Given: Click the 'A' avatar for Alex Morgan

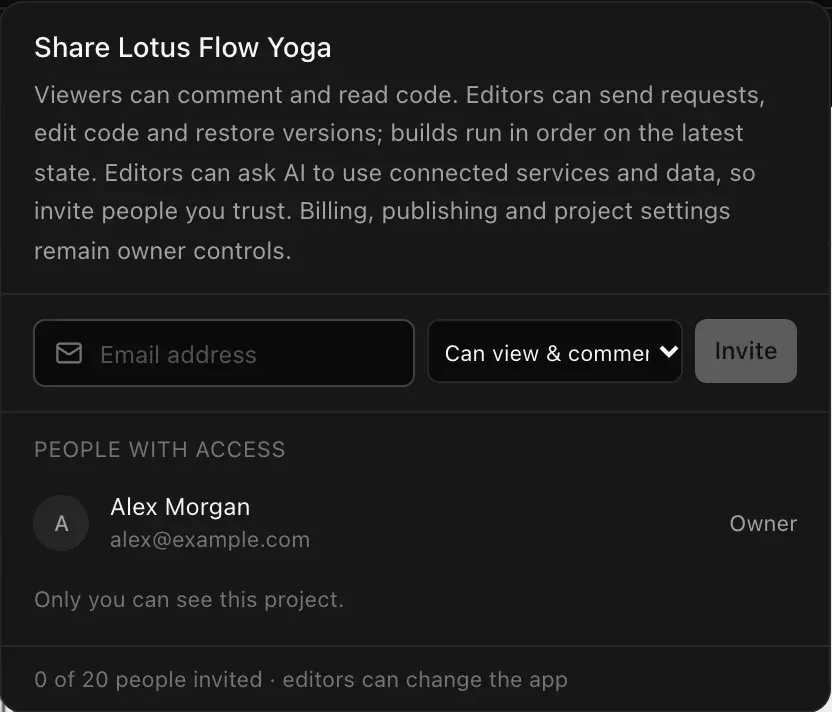Looking at the screenshot, I should click(x=61, y=523).
